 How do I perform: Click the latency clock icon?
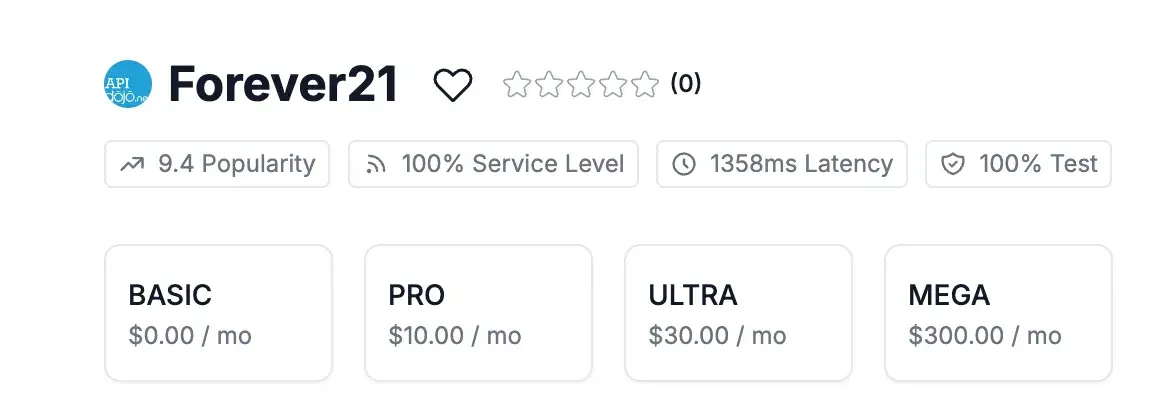tap(684, 164)
